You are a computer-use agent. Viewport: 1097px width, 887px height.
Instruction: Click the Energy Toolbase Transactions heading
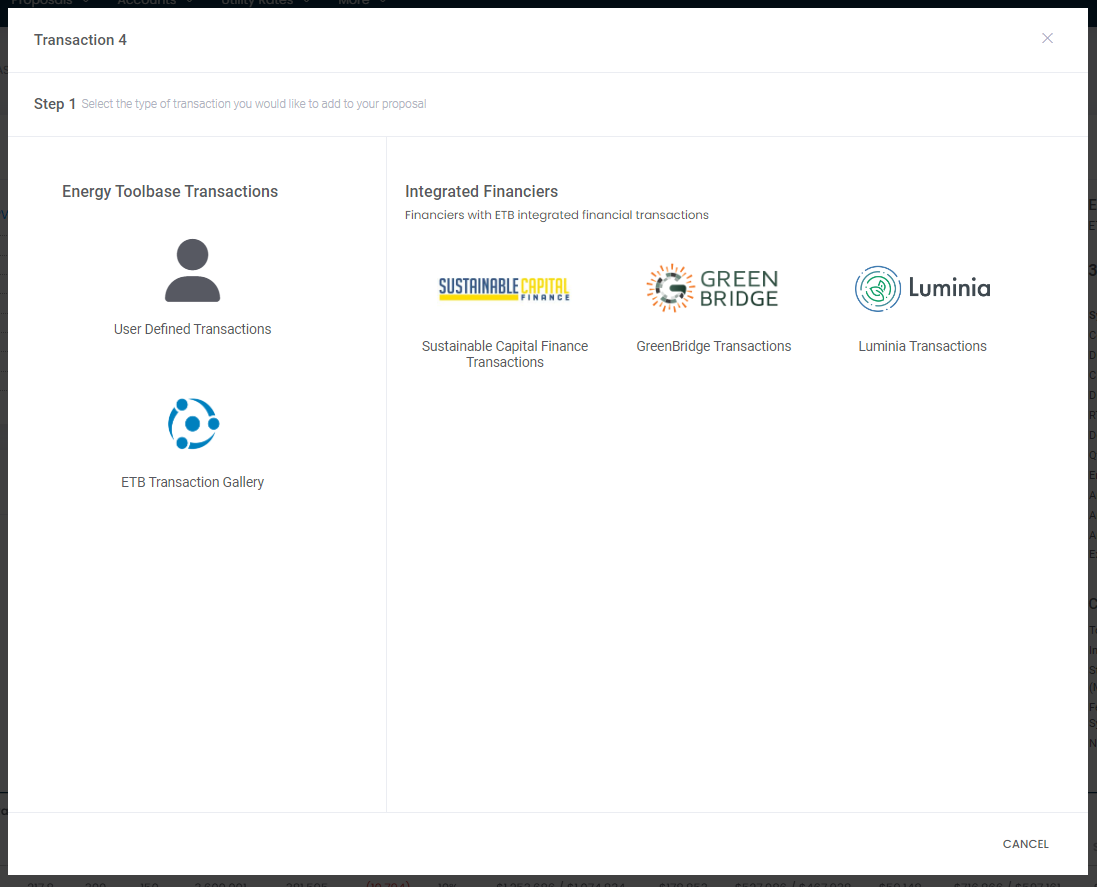(170, 192)
